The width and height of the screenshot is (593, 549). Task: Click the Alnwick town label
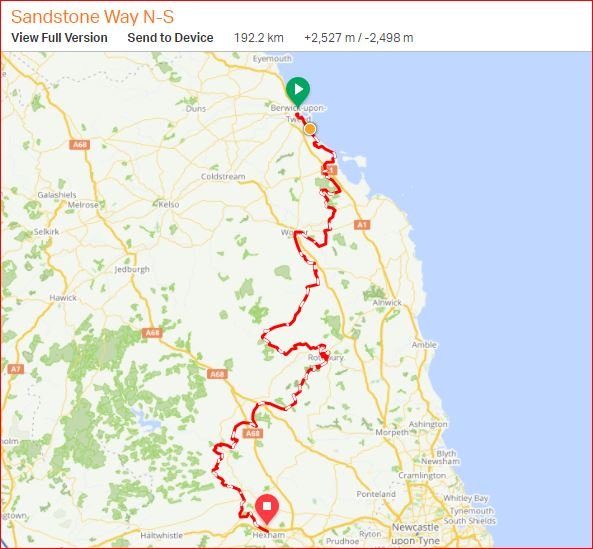(x=387, y=302)
